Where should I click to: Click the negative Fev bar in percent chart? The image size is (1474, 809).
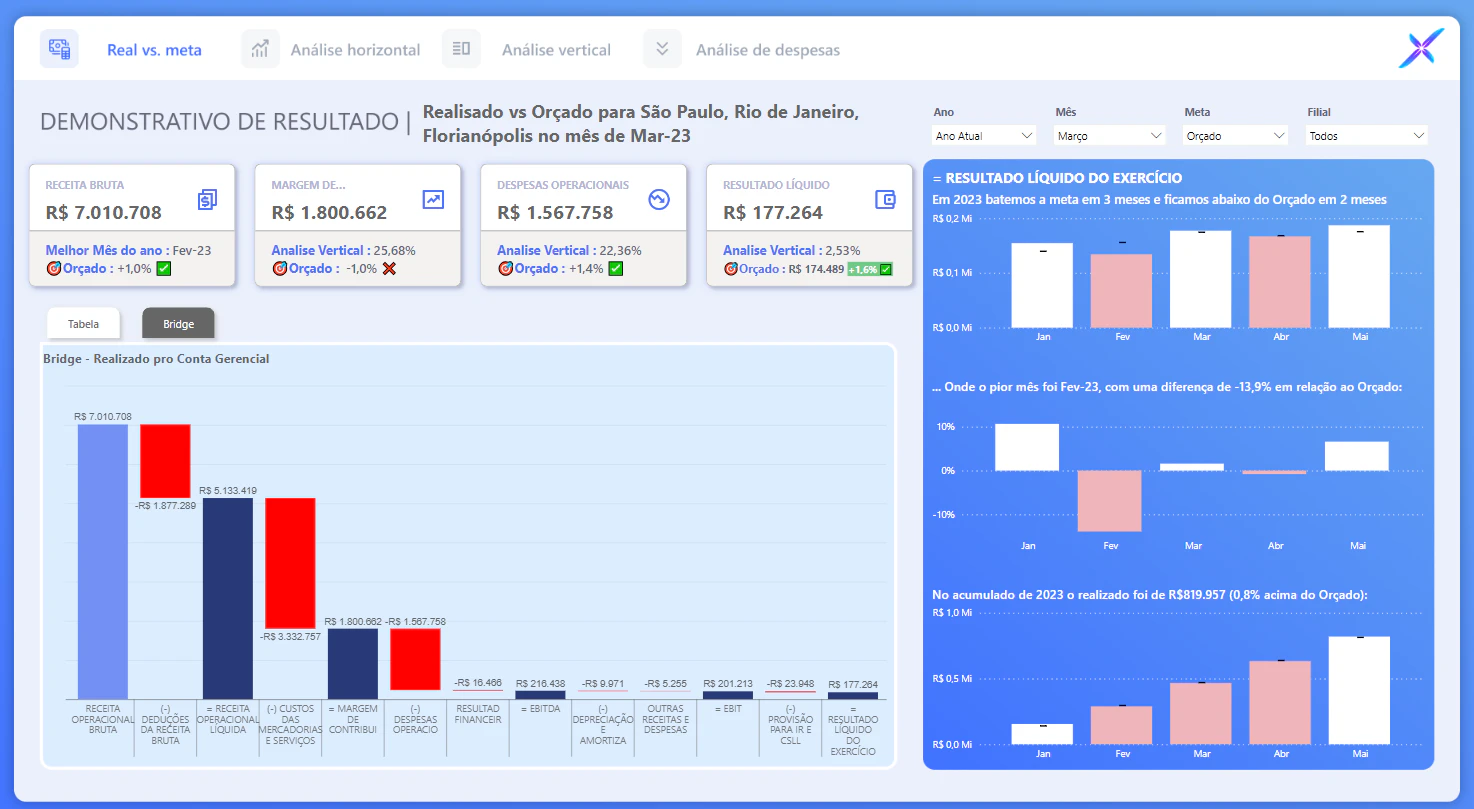pyautogui.click(x=1110, y=501)
